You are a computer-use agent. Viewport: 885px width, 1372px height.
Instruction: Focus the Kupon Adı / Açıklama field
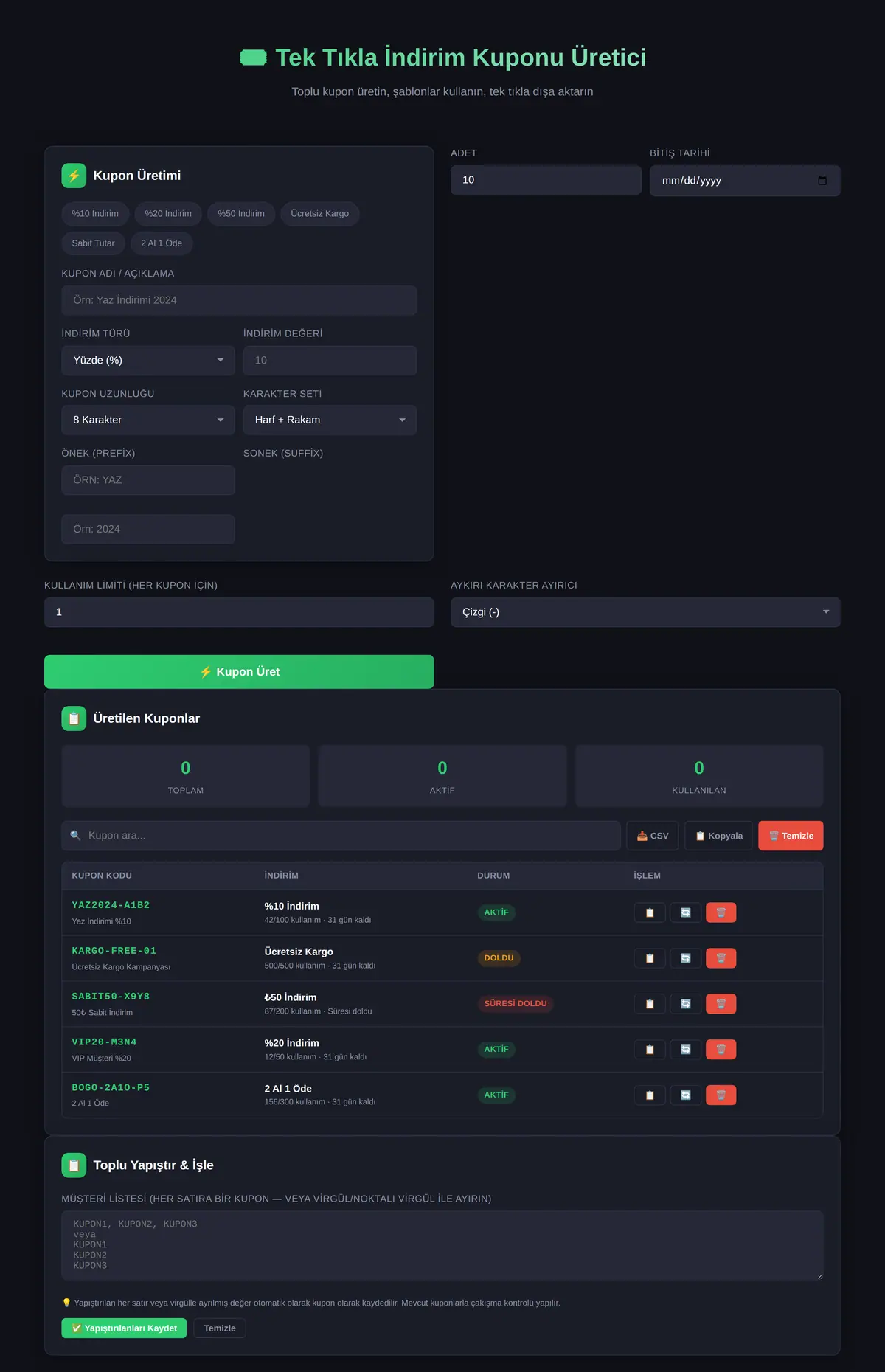239,300
